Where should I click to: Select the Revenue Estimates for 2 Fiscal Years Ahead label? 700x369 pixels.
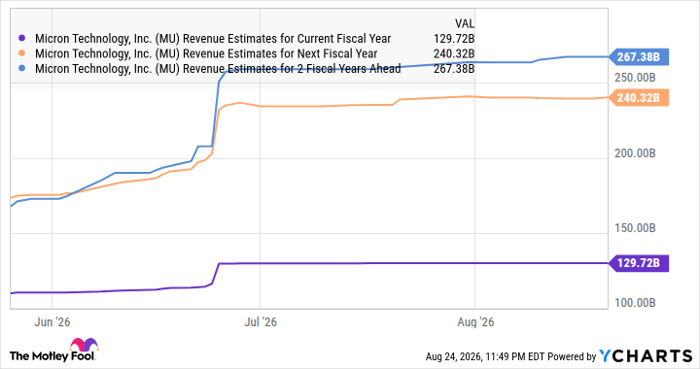[218, 69]
